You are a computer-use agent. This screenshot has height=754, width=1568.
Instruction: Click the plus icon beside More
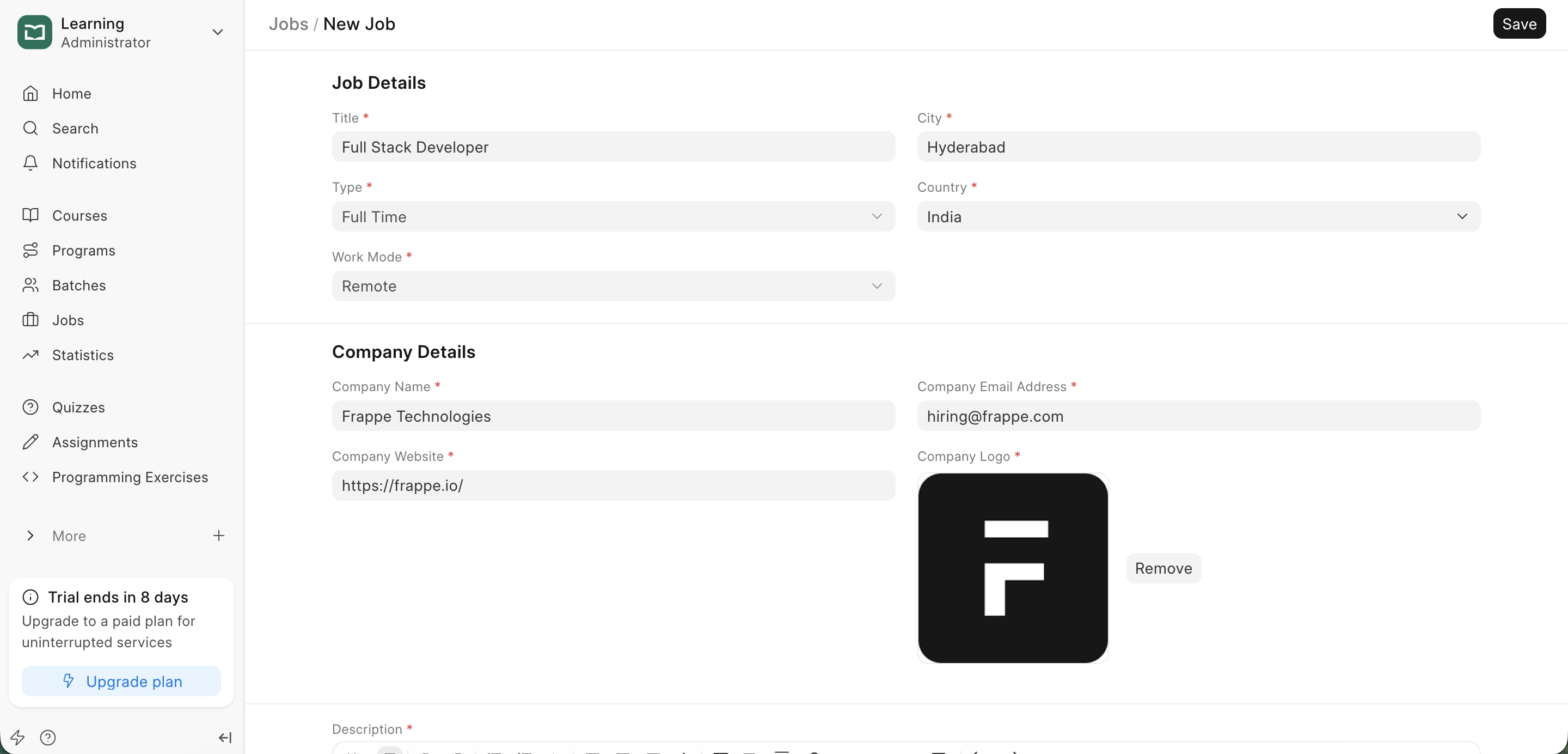[218, 536]
